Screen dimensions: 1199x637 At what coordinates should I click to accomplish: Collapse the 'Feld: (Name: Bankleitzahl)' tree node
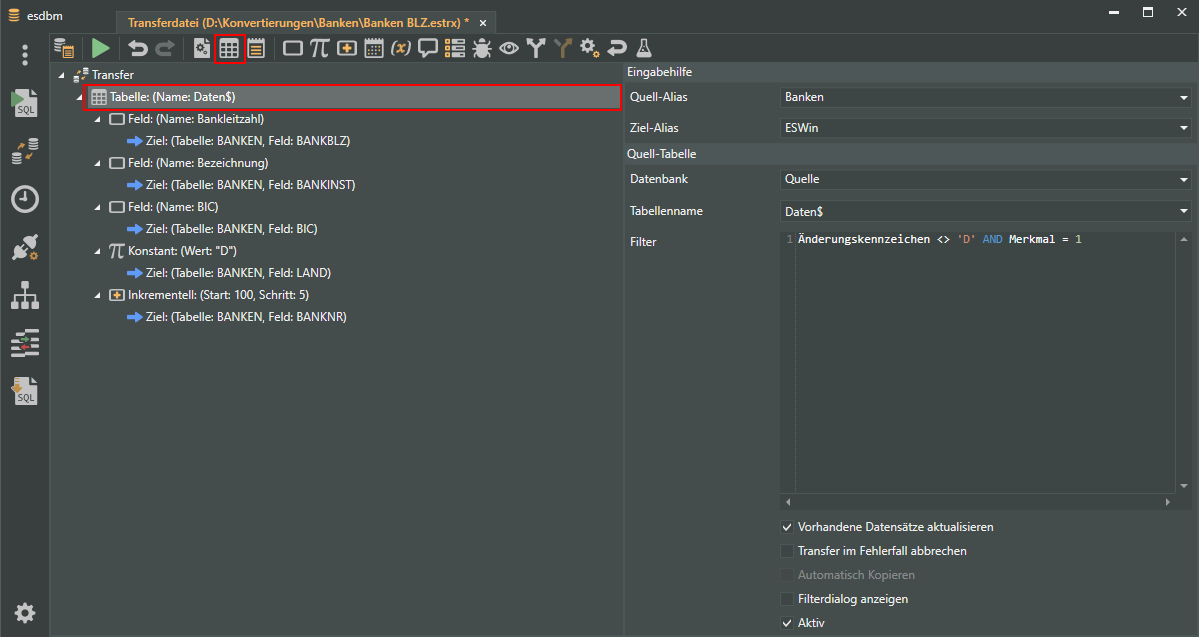[x=98, y=119]
